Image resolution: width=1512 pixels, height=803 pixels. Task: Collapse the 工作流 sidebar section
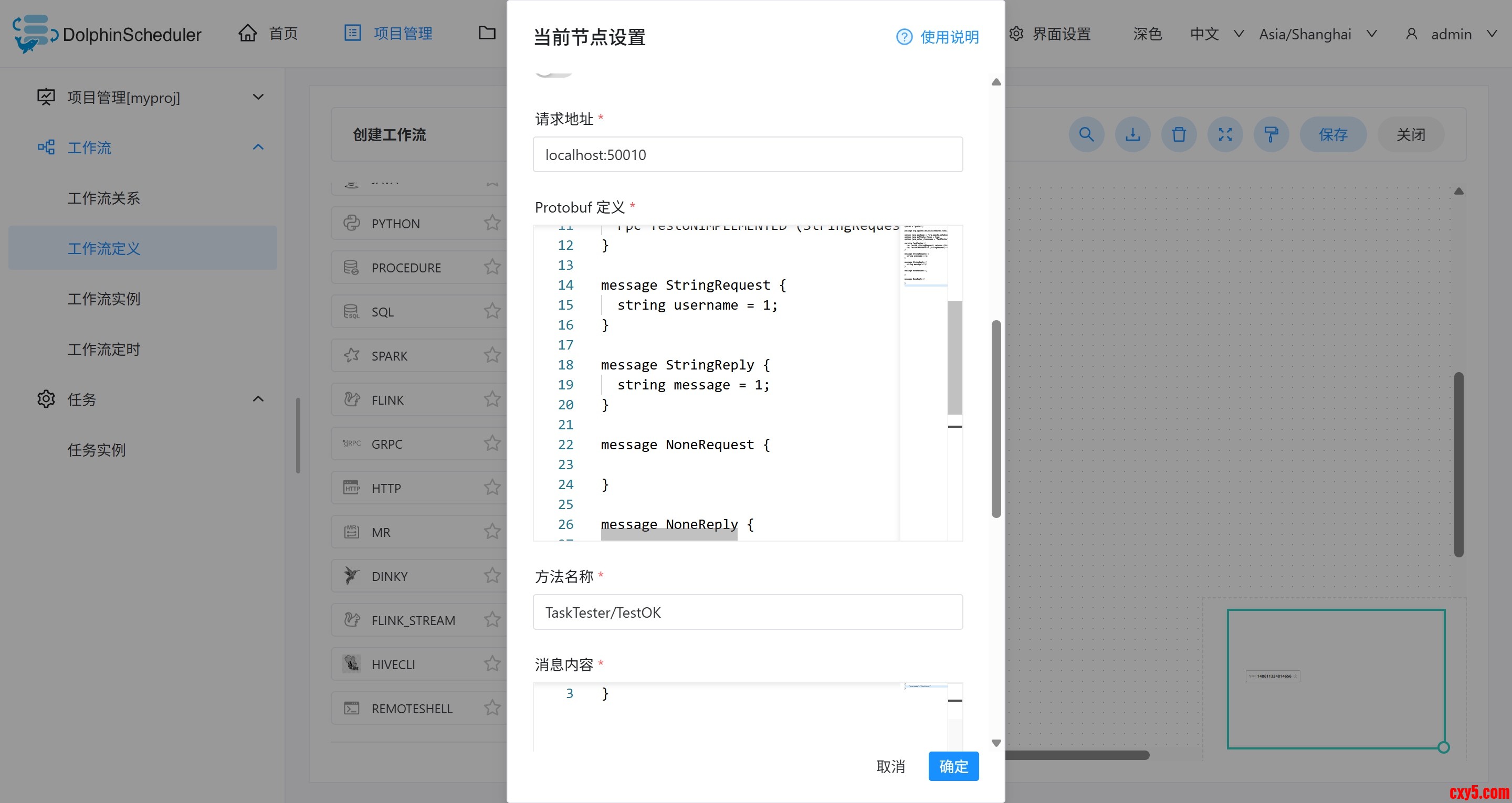pyautogui.click(x=258, y=147)
